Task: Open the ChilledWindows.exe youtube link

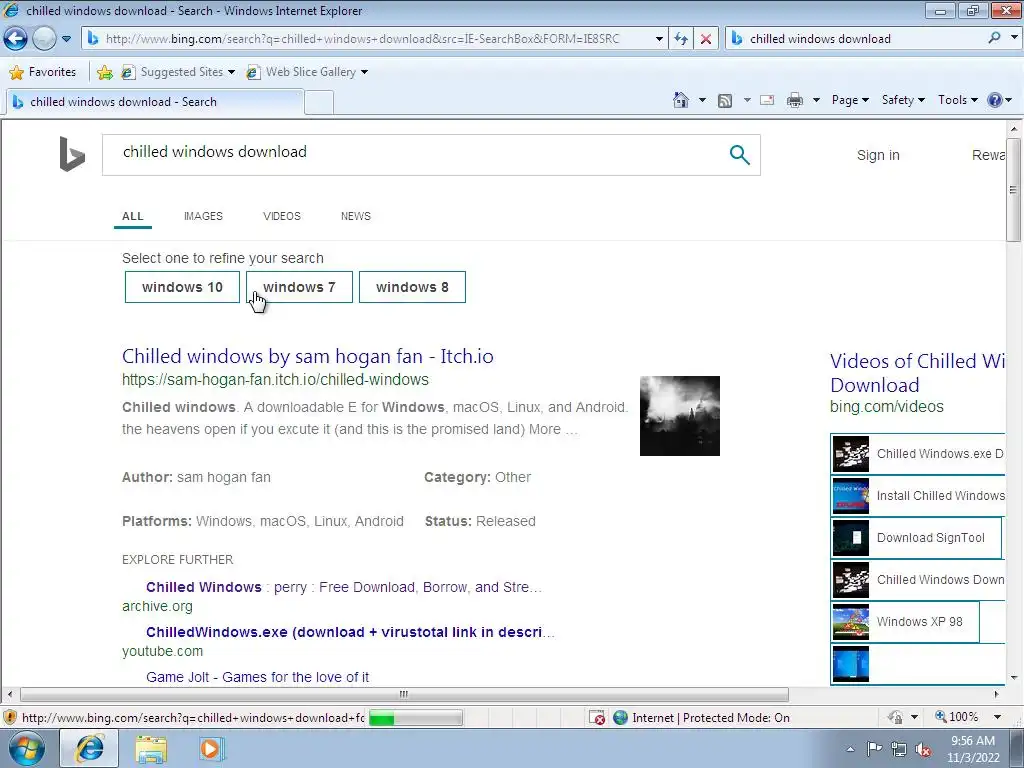Action: [x=350, y=632]
